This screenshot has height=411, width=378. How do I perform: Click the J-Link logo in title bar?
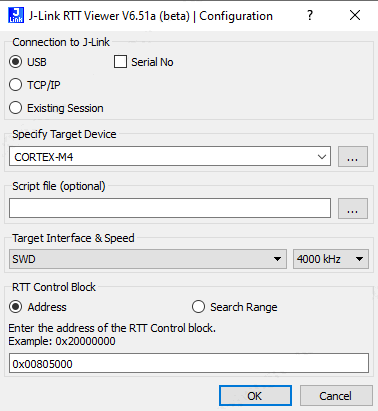click(x=16, y=15)
